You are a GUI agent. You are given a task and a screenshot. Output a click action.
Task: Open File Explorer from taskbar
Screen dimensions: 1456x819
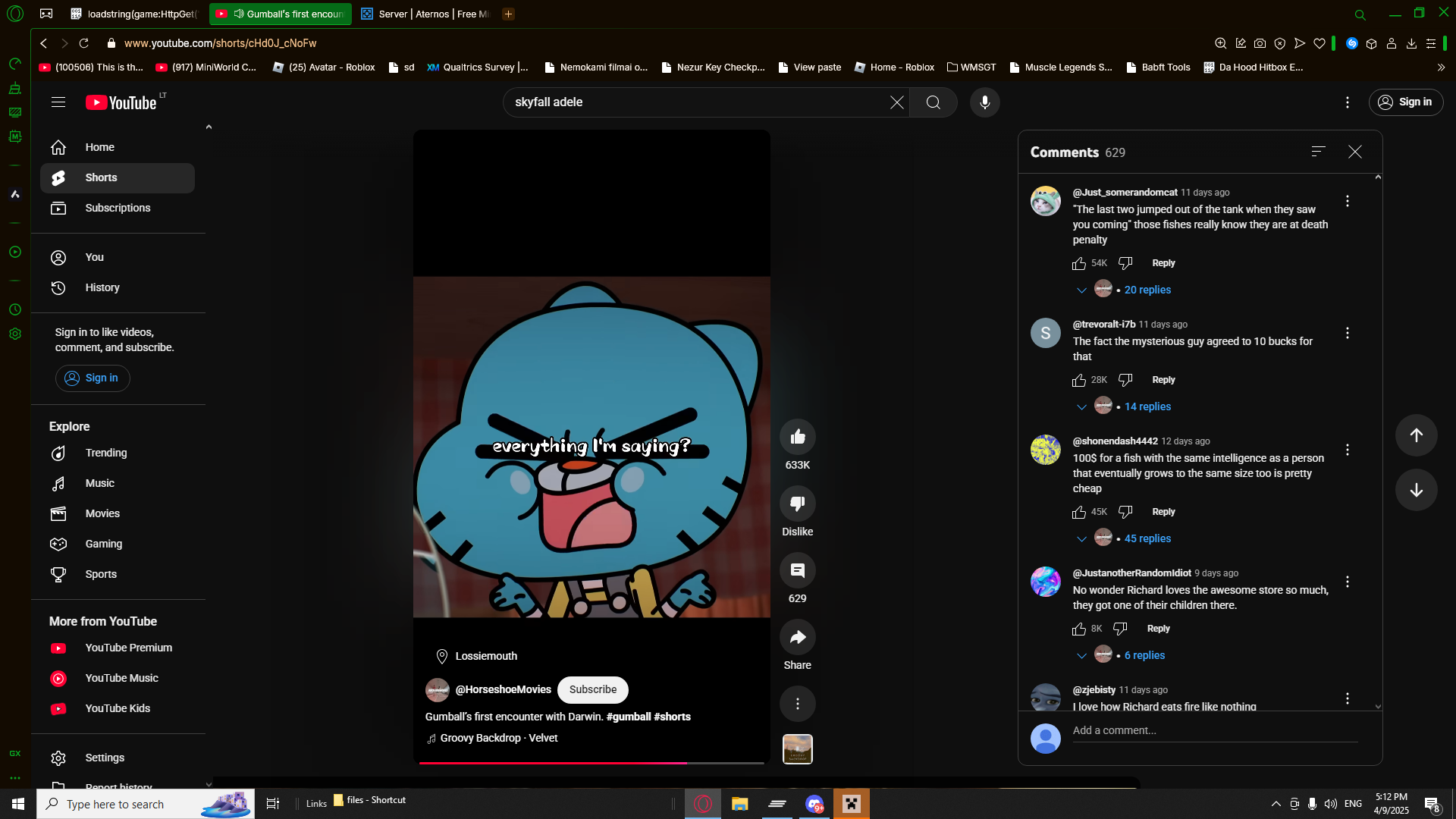739,804
